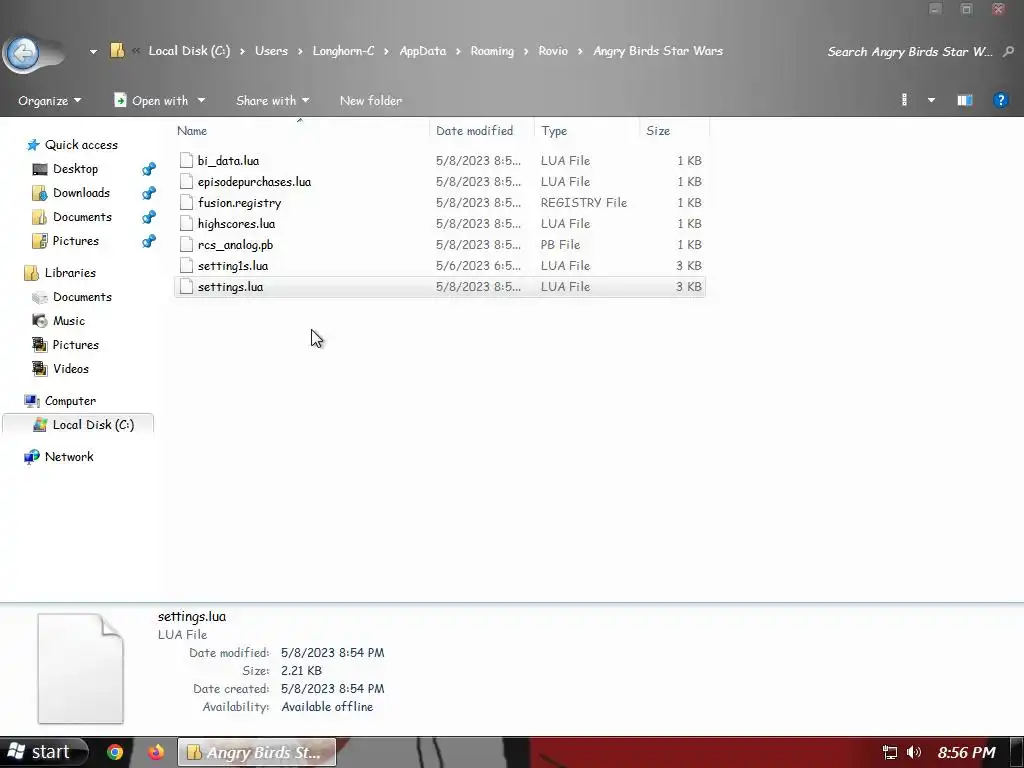This screenshot has width=1024, height=768.
Task: Navigate to Local Disk (C:) breadcrumb
Action: coord(189,51)
